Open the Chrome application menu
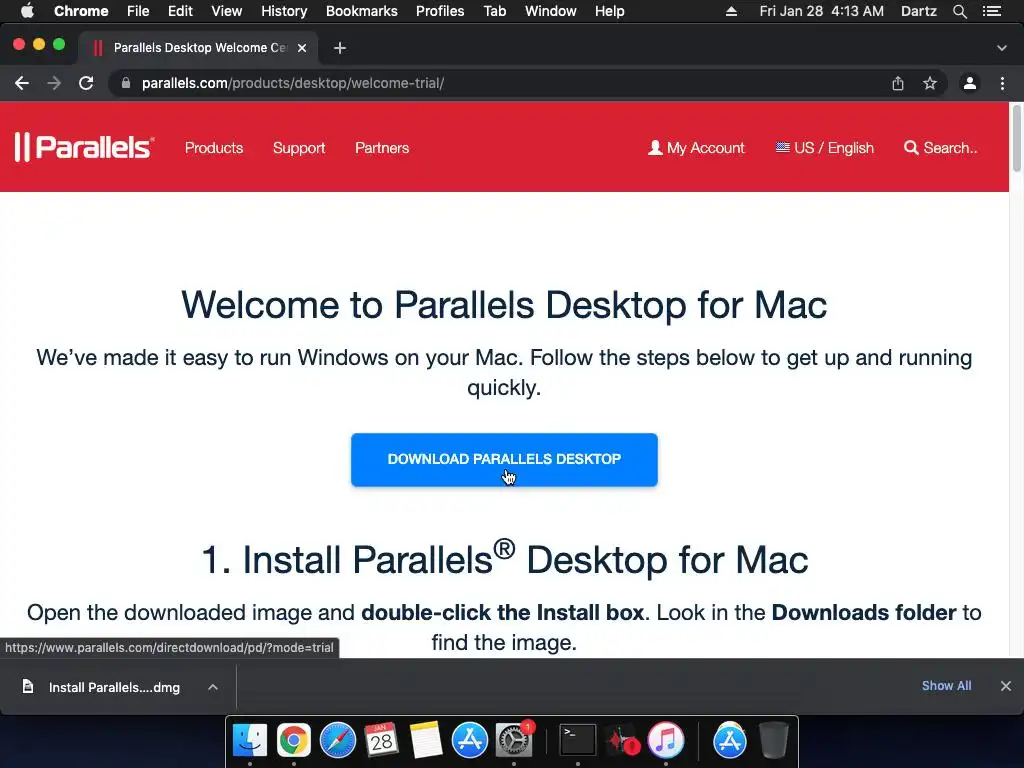The image size is (1024, 768). coord(81,11)
